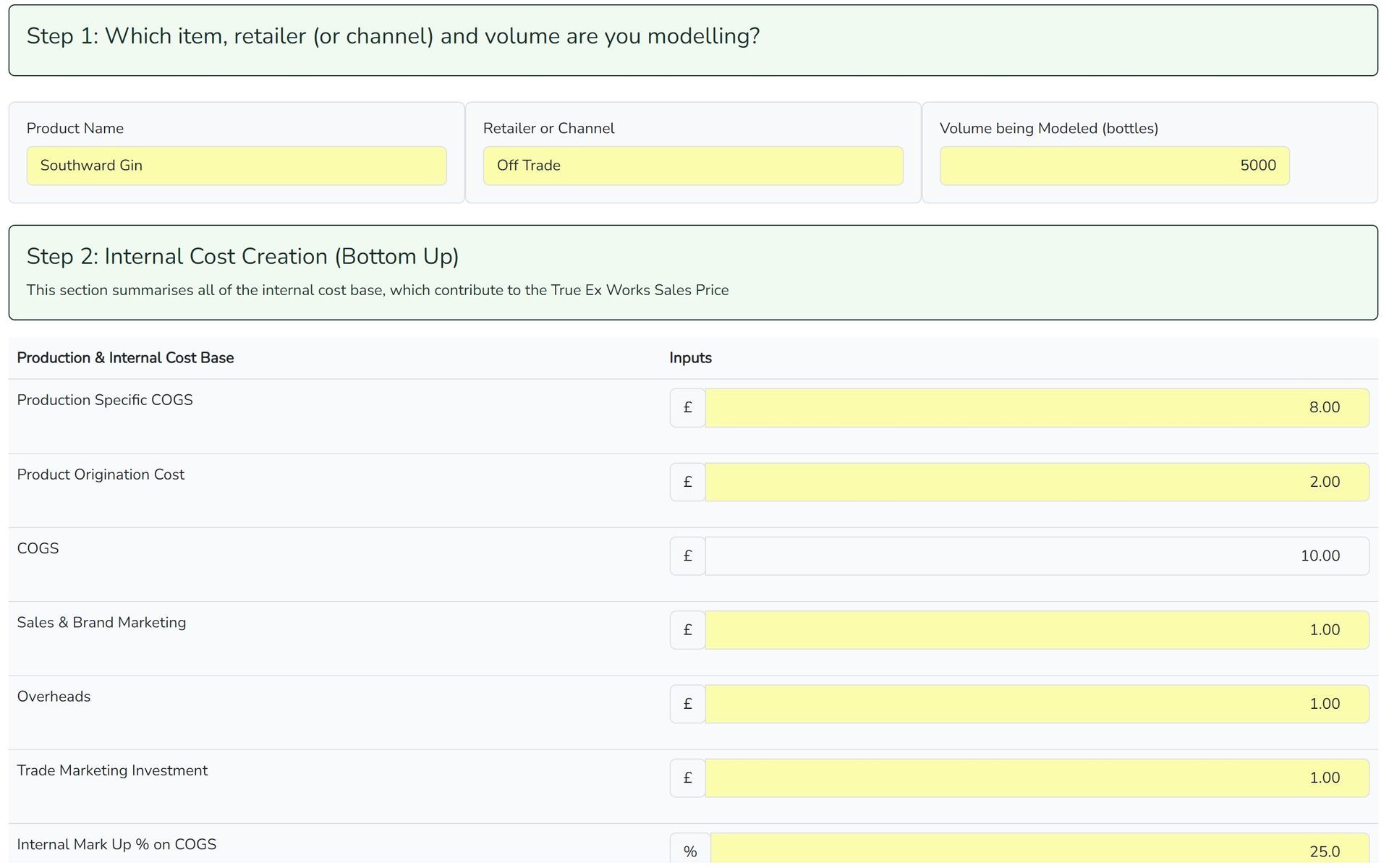Change the Volume being Modeled value 5000
The width and height of the screenshot is (1389, 868).
tap(1115, 166)
